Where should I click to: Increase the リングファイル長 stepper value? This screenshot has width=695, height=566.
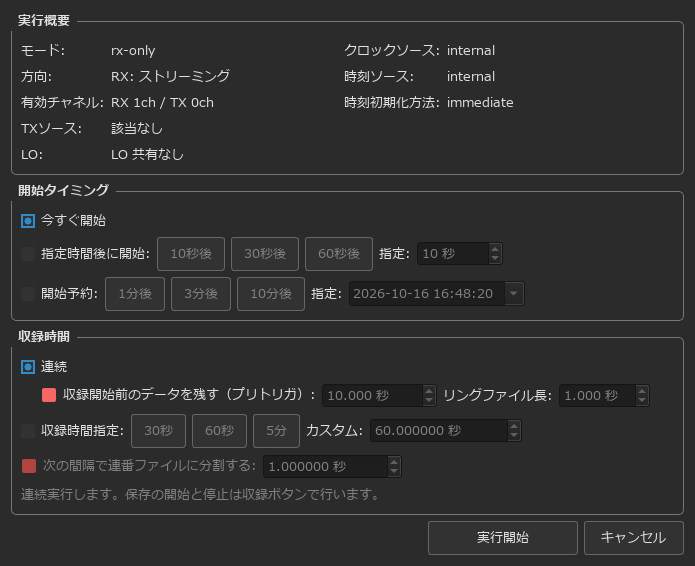[x=642, y=390]
